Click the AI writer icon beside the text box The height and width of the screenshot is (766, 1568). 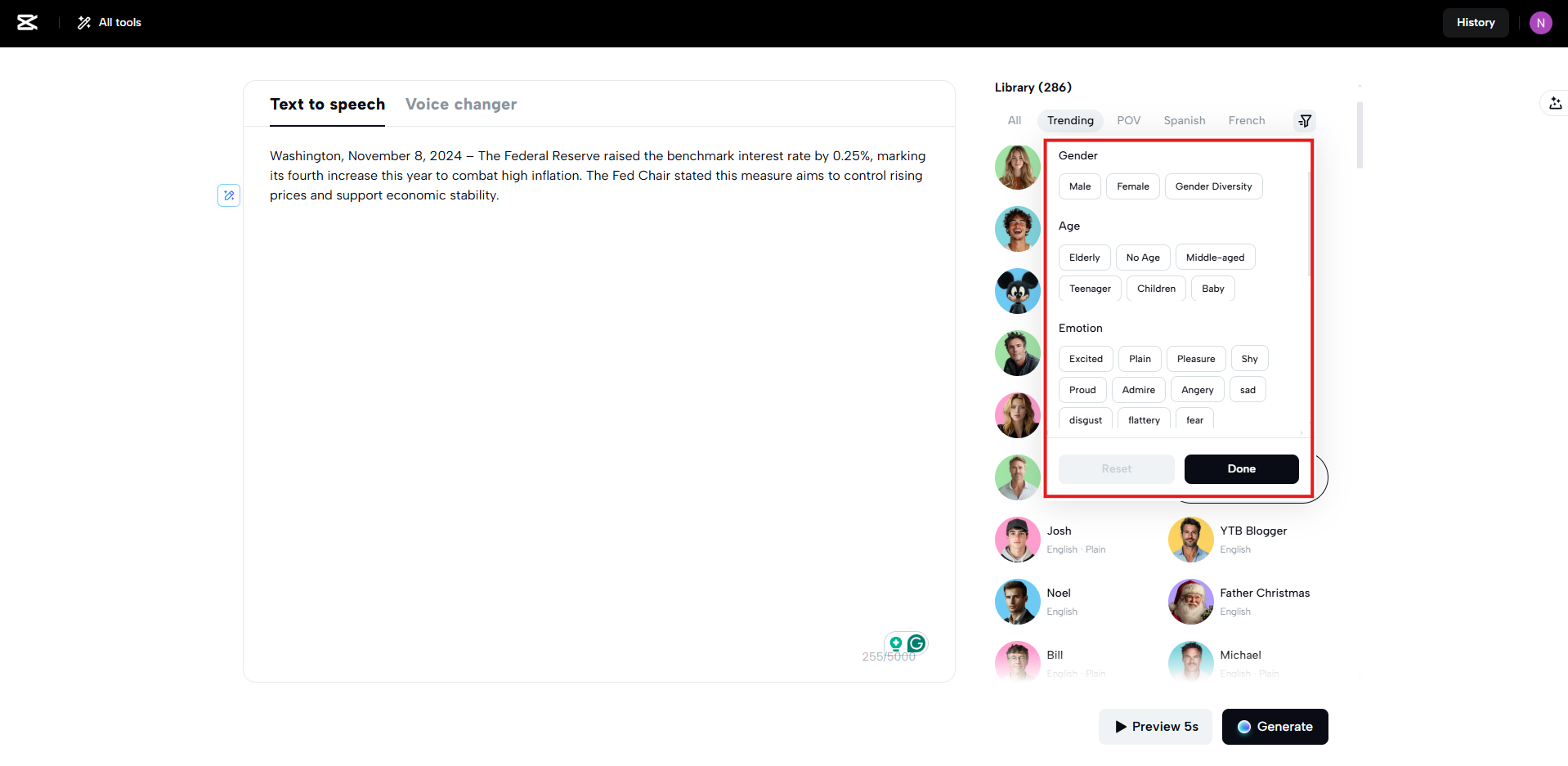pos(229,195)
